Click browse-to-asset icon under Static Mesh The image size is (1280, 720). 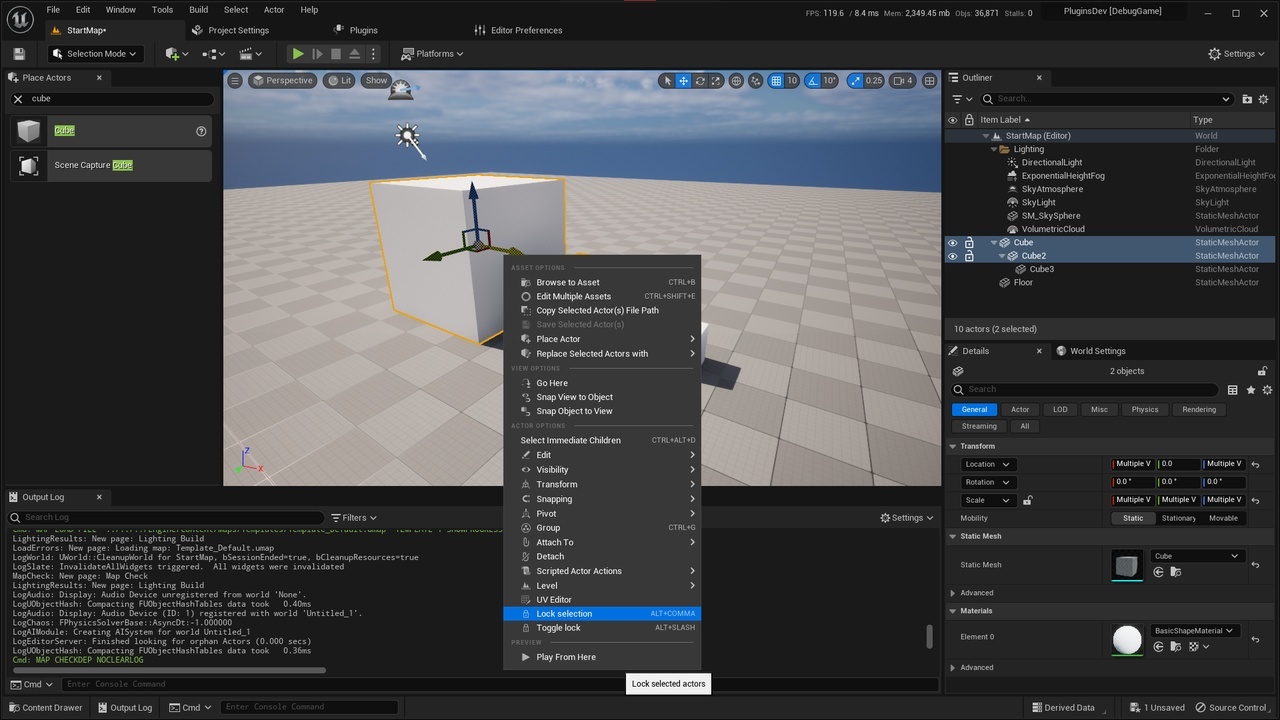click(x=1176, y=572)
